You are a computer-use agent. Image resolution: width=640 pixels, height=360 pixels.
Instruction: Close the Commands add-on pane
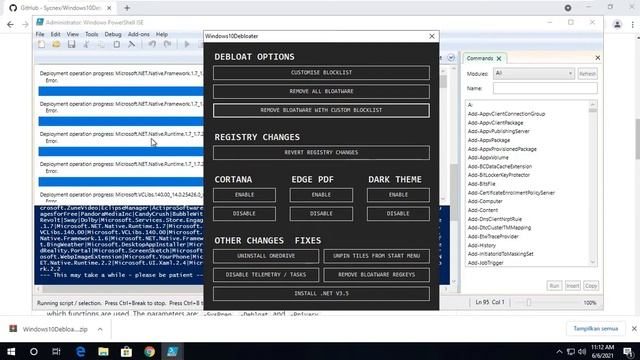point(598,58)
